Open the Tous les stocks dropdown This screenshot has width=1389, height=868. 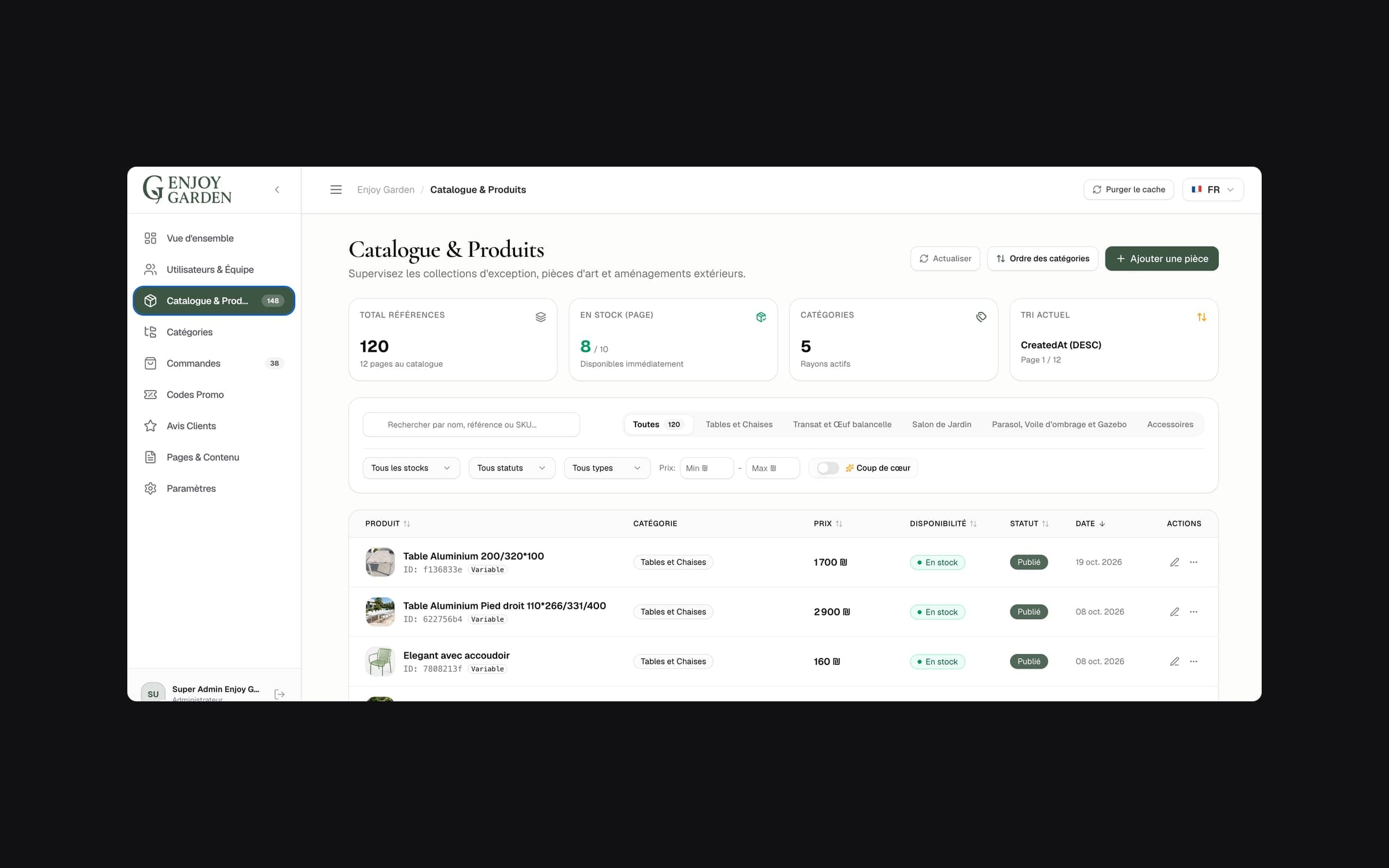(x=411, y=468)
